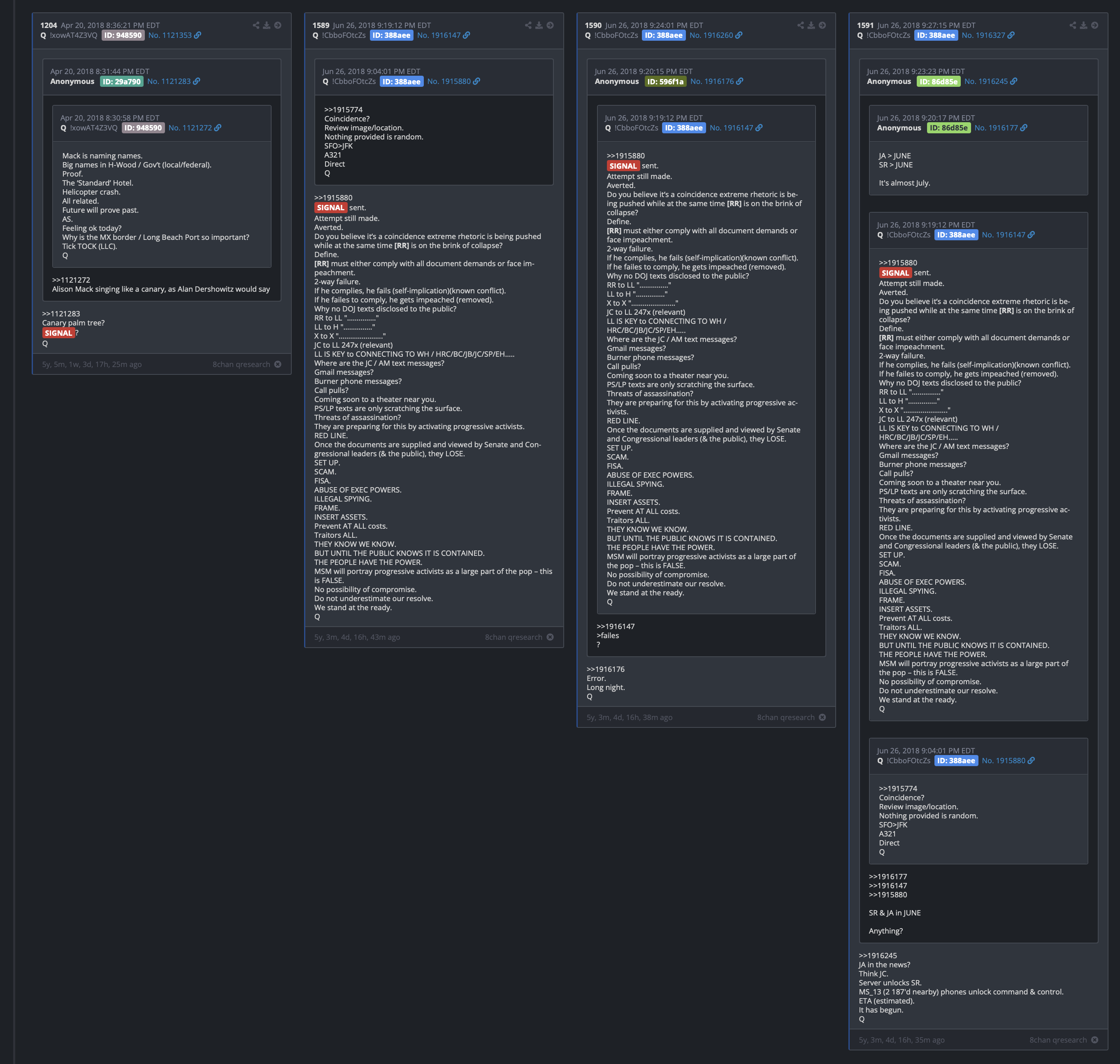
Task: Select post number 1591
Action: point(865,26)
